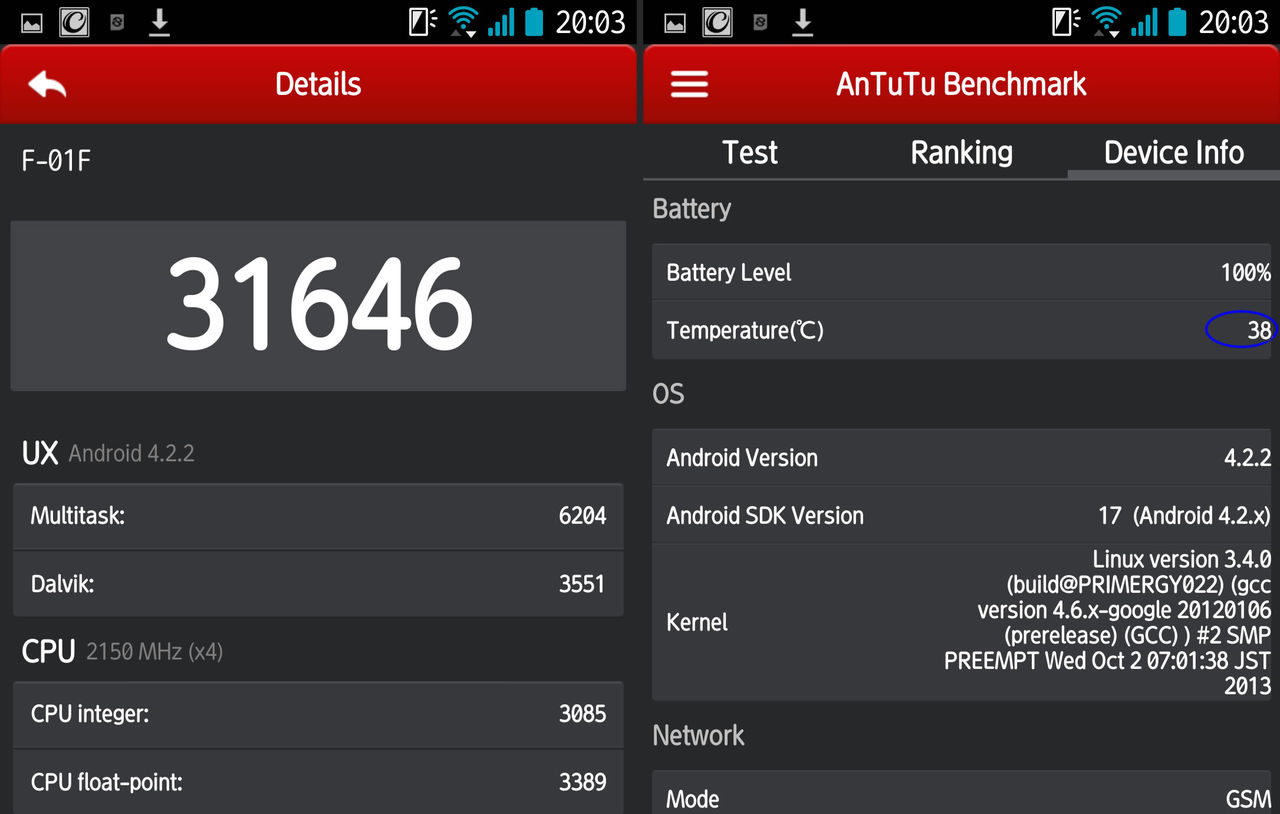The image size is (1280, 814).
Task: Tap the Android Version value 4.2.2
Action: click(x=1247, y=458)
